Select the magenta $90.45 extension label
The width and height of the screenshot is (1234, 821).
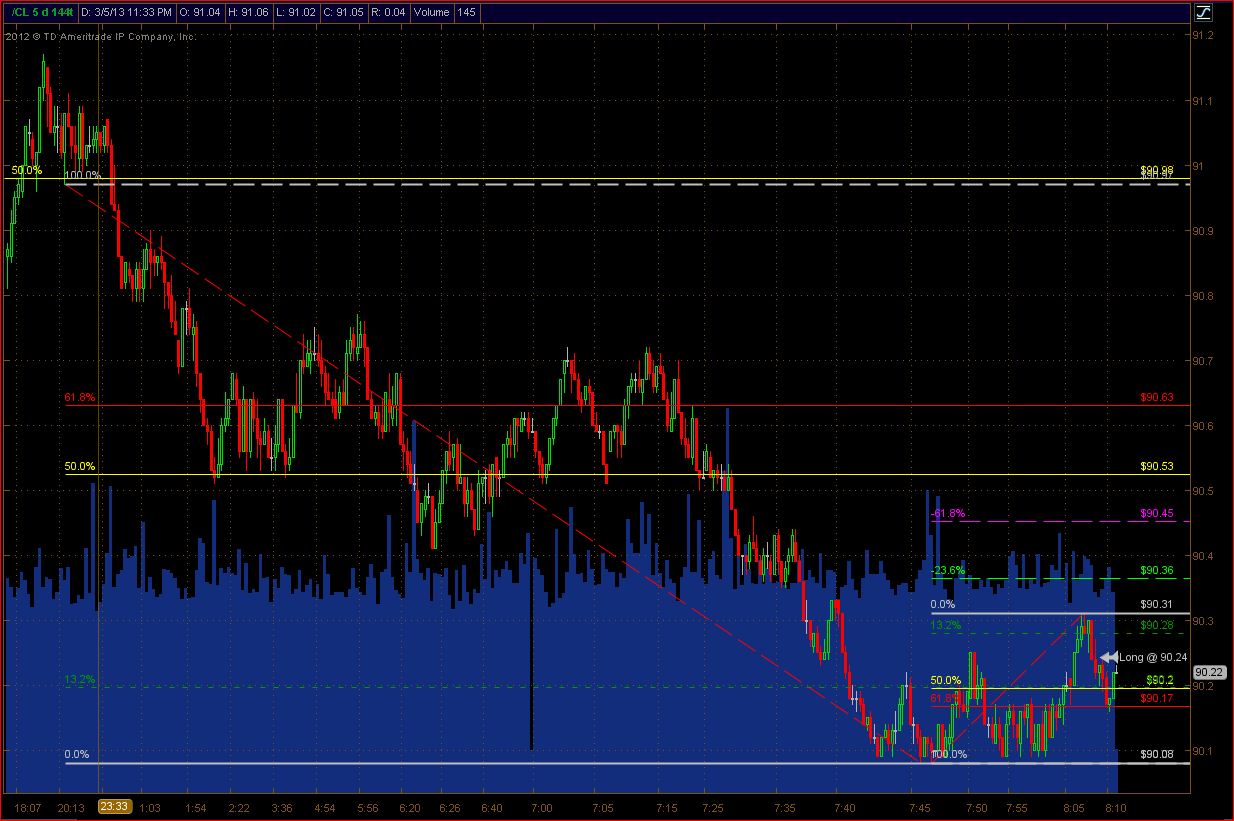(1156, 513)
